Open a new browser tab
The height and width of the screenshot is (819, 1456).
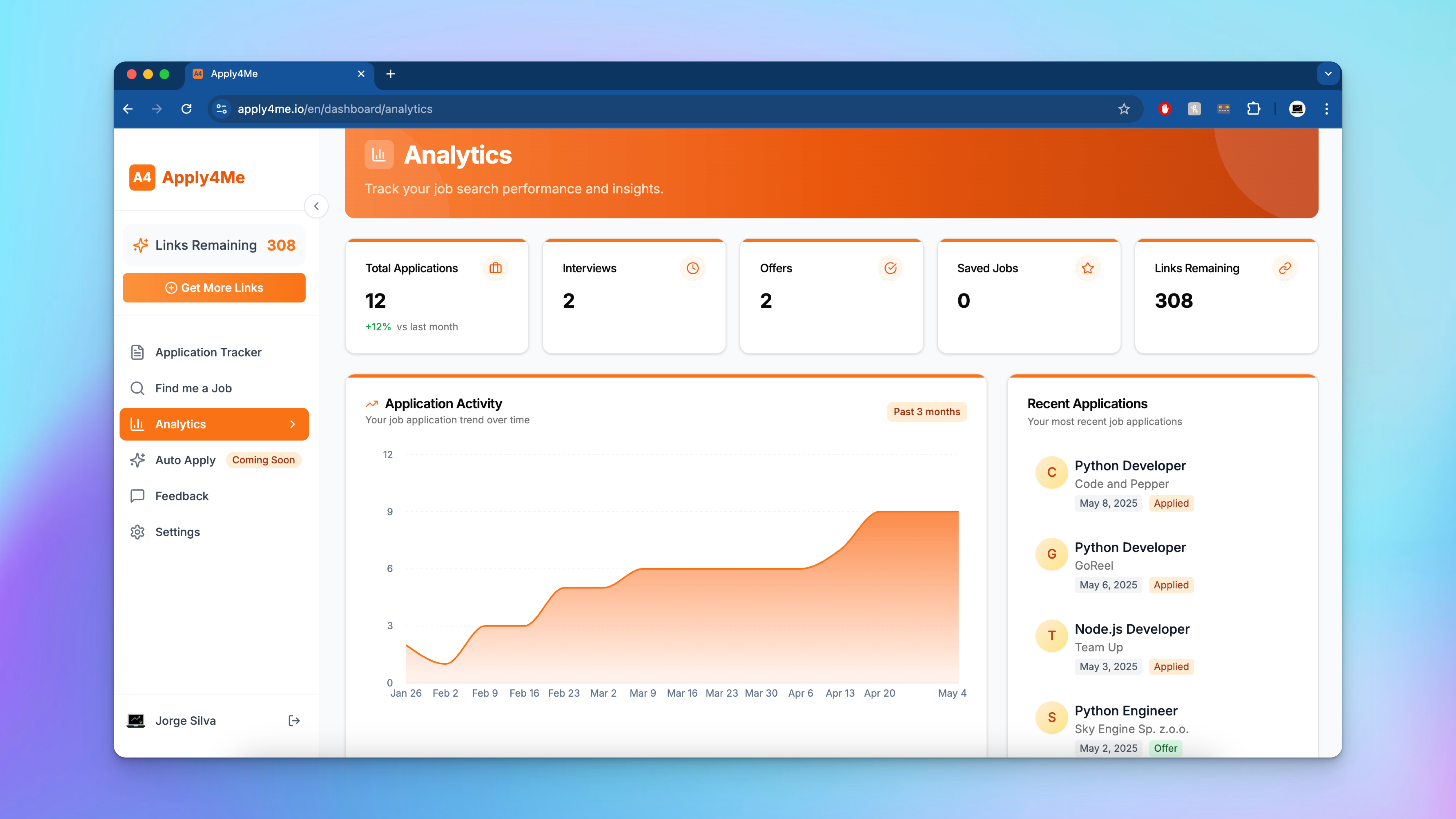click(x=390, y=73)
